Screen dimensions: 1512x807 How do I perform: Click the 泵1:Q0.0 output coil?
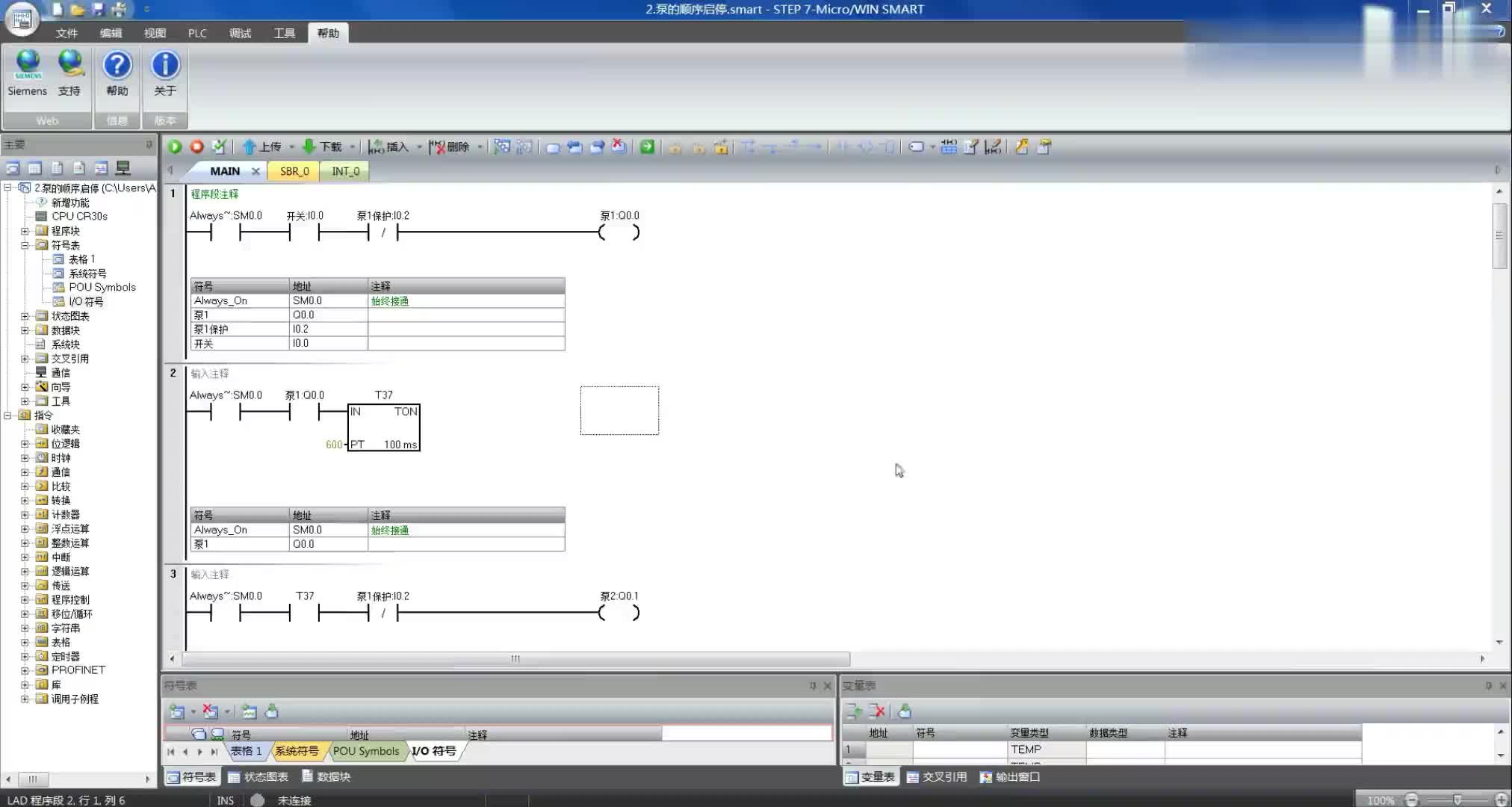[x=619, y=232]
